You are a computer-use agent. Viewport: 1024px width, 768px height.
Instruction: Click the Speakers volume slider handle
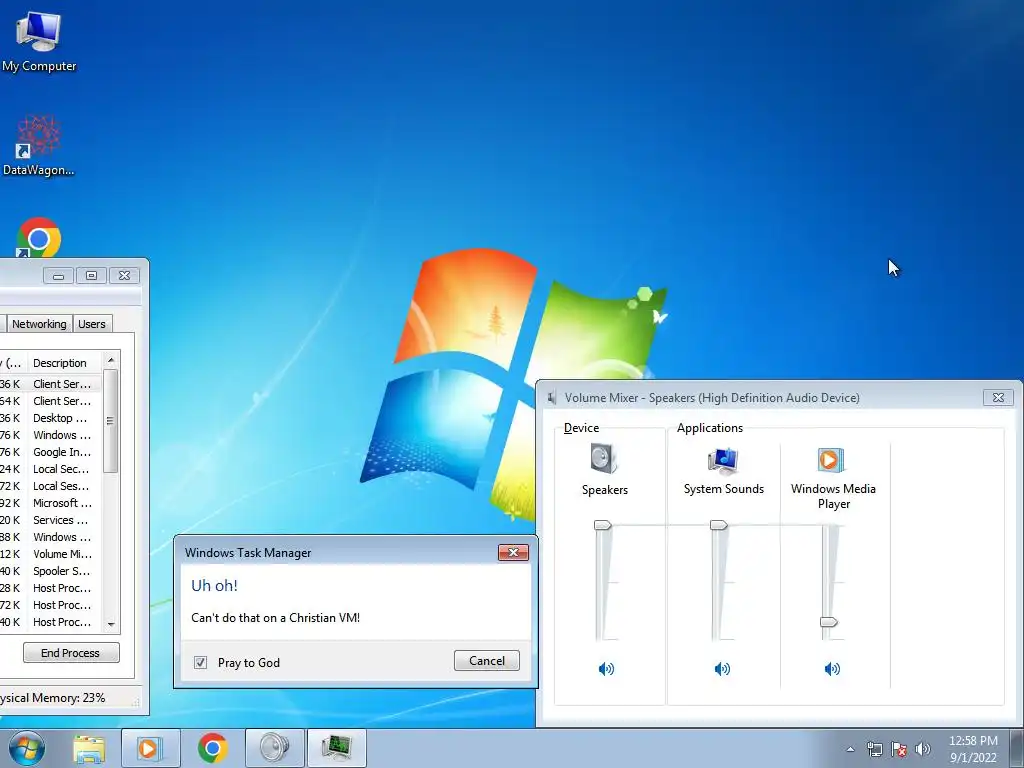click(x=602, y=525)
